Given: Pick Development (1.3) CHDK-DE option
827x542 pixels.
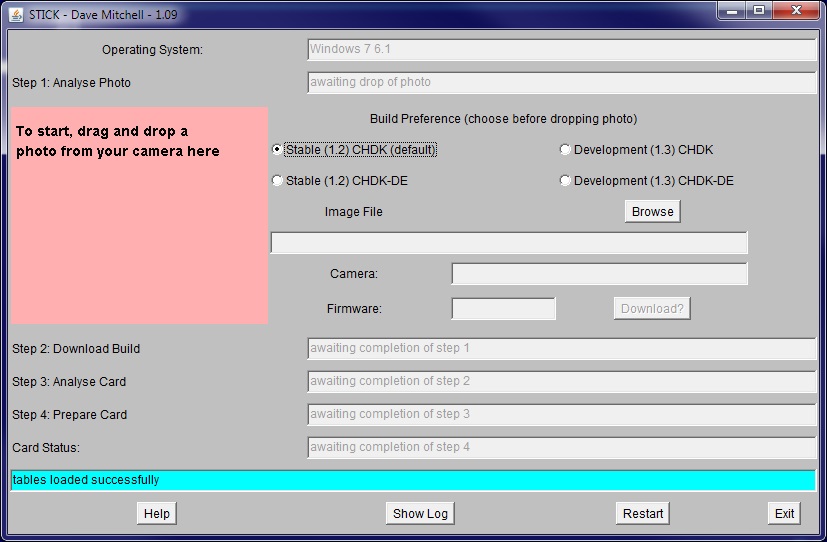Looking at the screenshot, I should coord(566,181).
